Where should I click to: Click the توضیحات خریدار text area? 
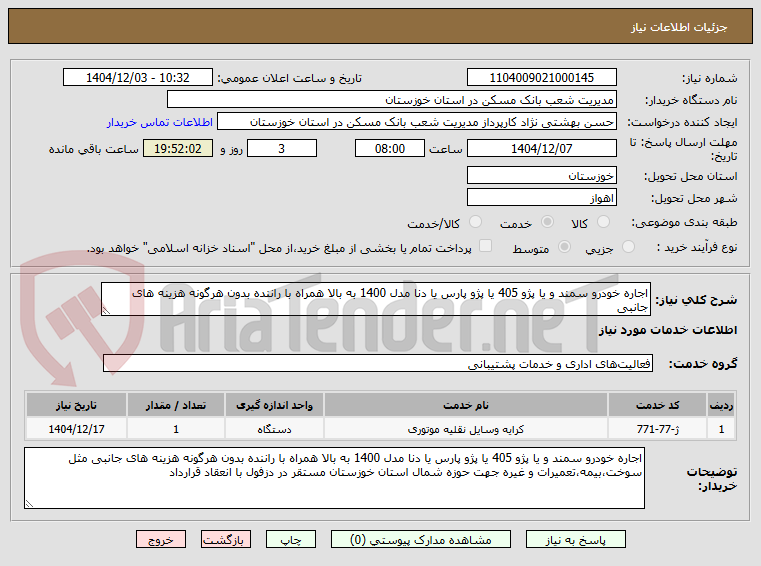point(334,478)
